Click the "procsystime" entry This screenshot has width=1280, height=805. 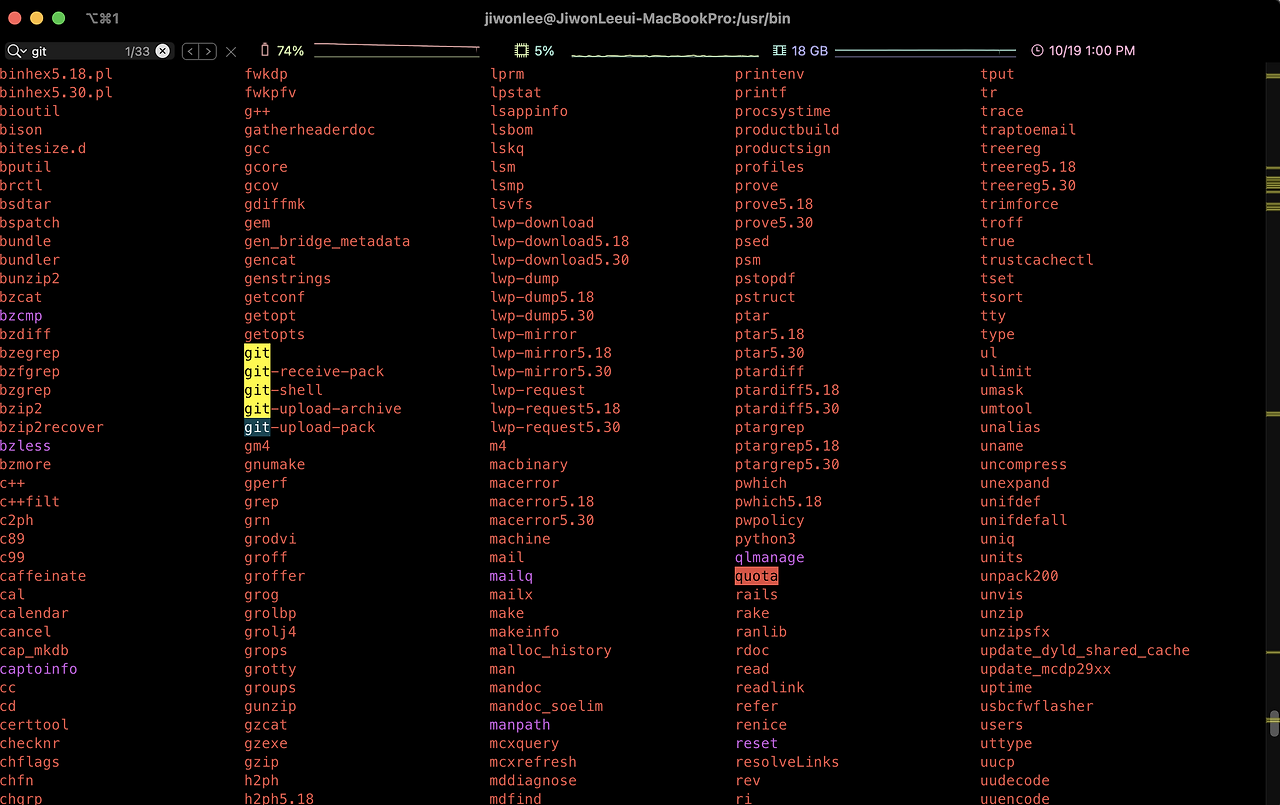tap(783, 111)
